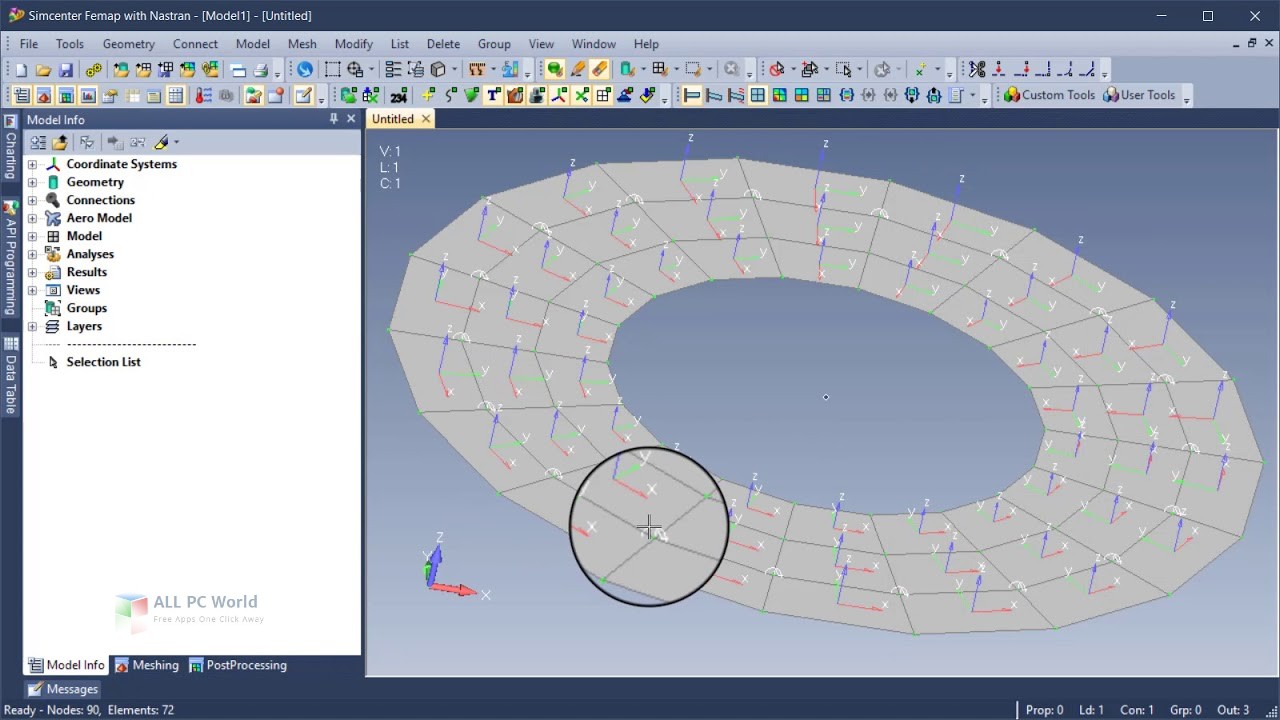This screenshot has height=720, width=1280.
Task: Click the folder-with-arrow icon in Model Info
Action: point(60,142)
